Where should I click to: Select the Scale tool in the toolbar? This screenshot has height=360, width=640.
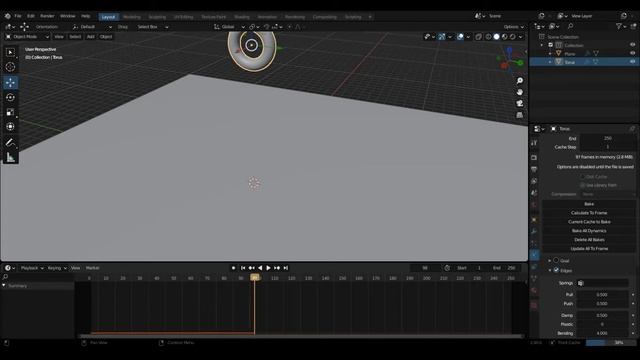[10, 112]
